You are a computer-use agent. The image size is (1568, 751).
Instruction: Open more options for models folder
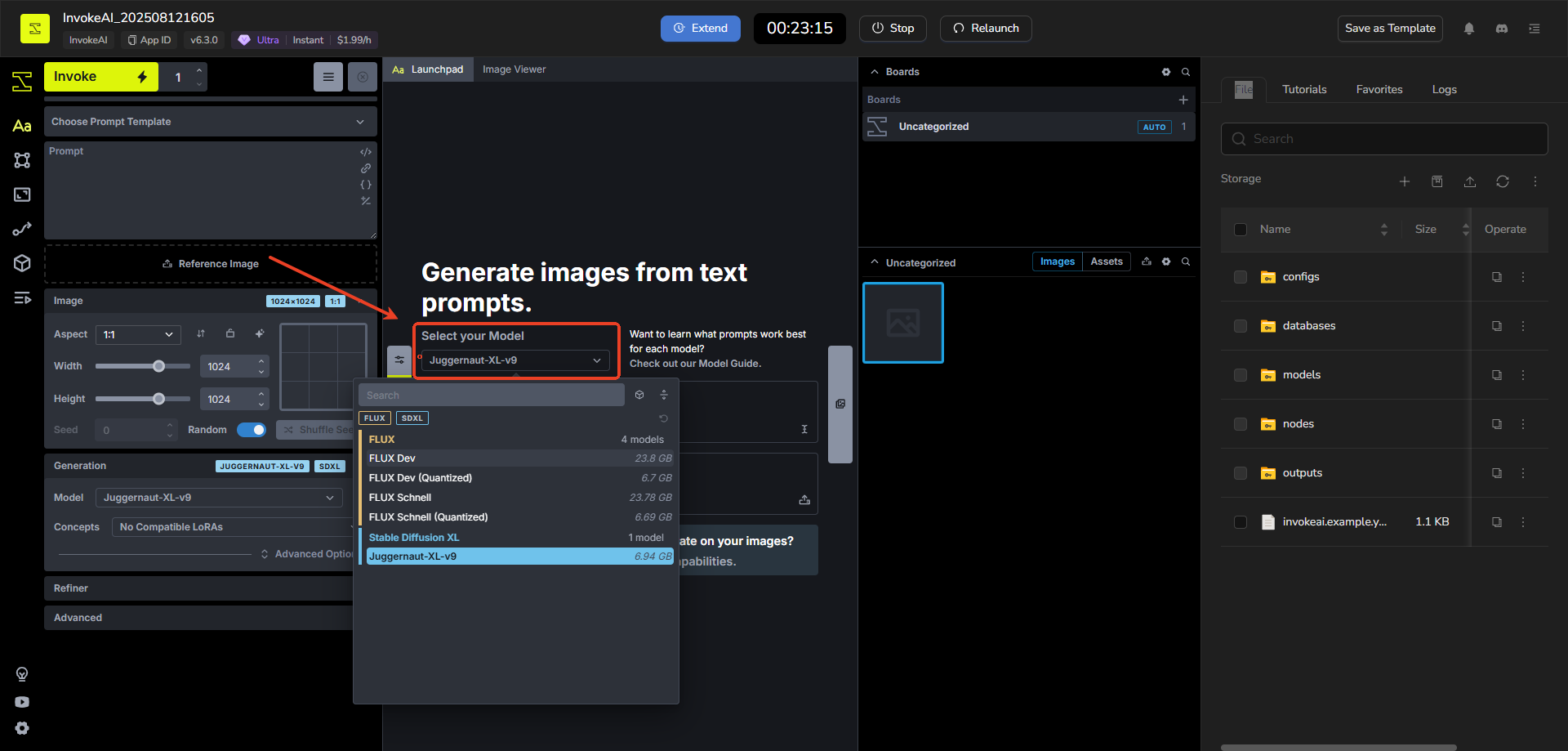tap(1523, 375)
